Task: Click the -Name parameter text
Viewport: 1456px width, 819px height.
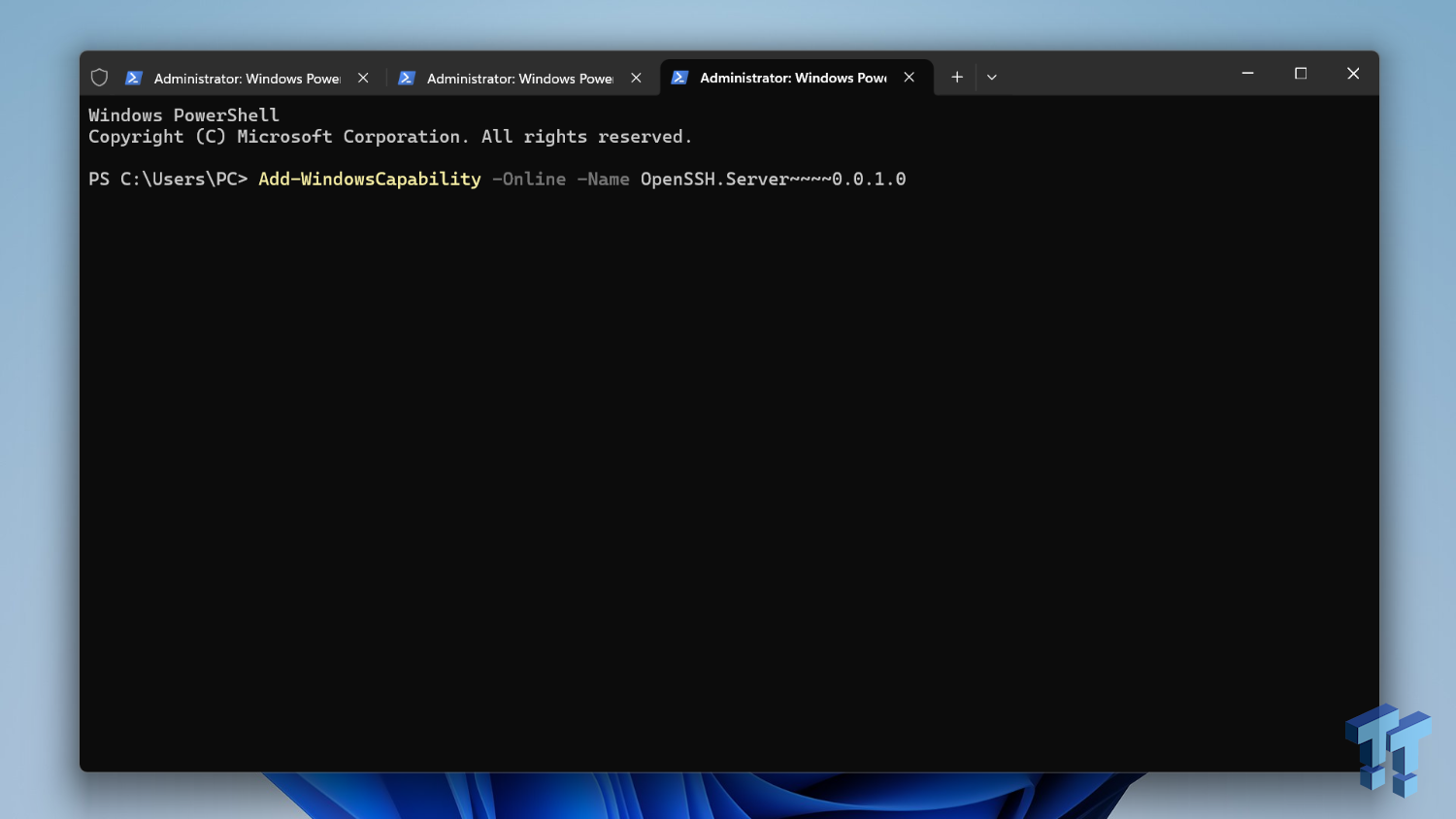Action: pyautogui.click(x=603, y=180)
